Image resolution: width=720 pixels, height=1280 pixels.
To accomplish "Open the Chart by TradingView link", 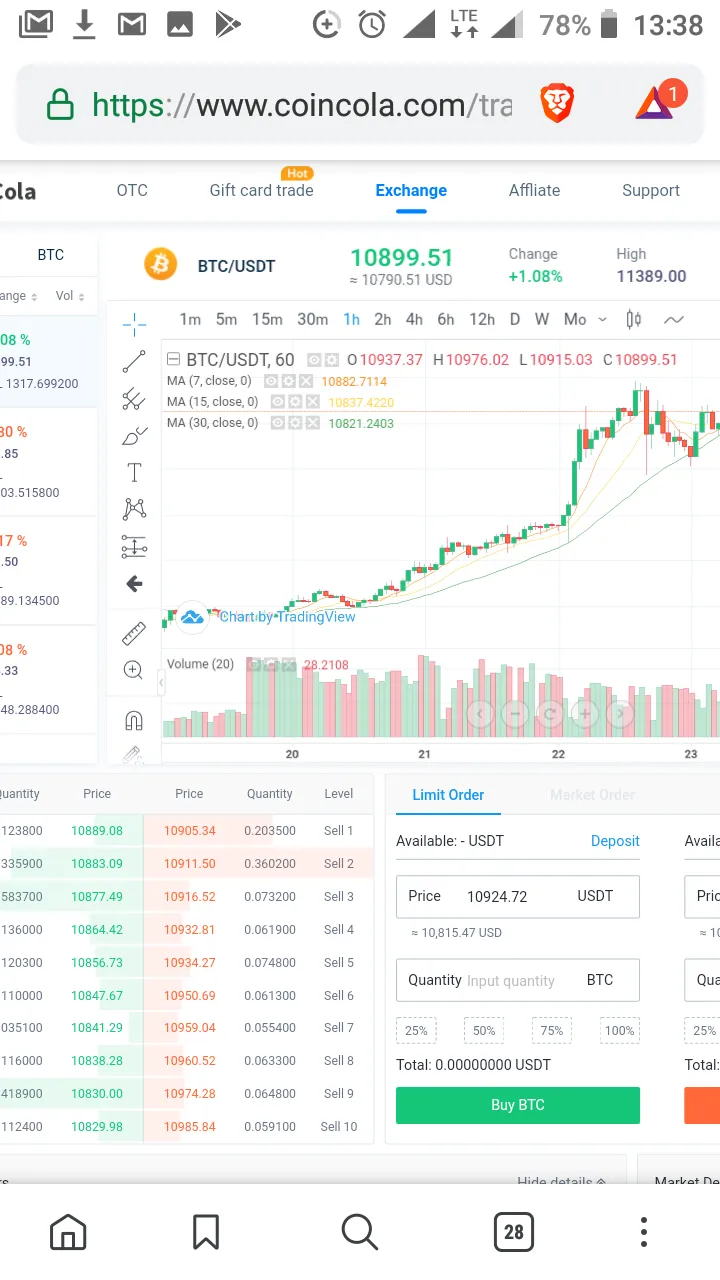I will tap(287, 617).
